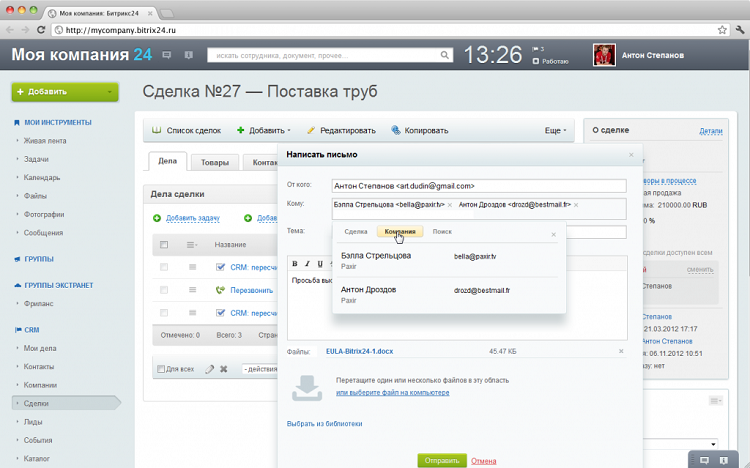Click the green Отправить button

[x=442, y=461]
